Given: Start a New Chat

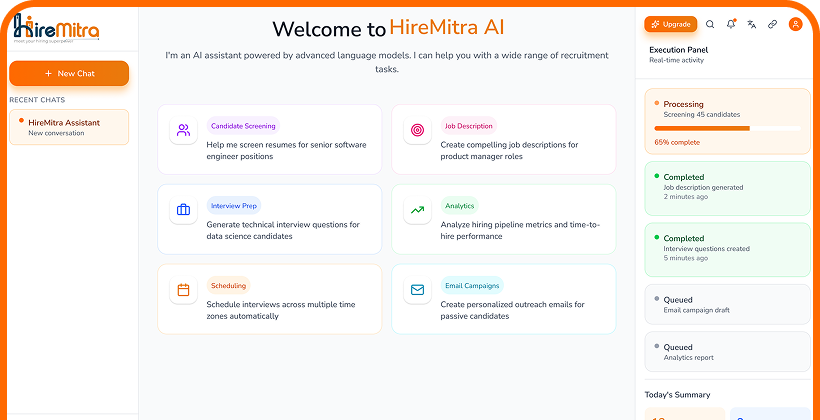Looking at the screenshot, I should pos(69,73).
